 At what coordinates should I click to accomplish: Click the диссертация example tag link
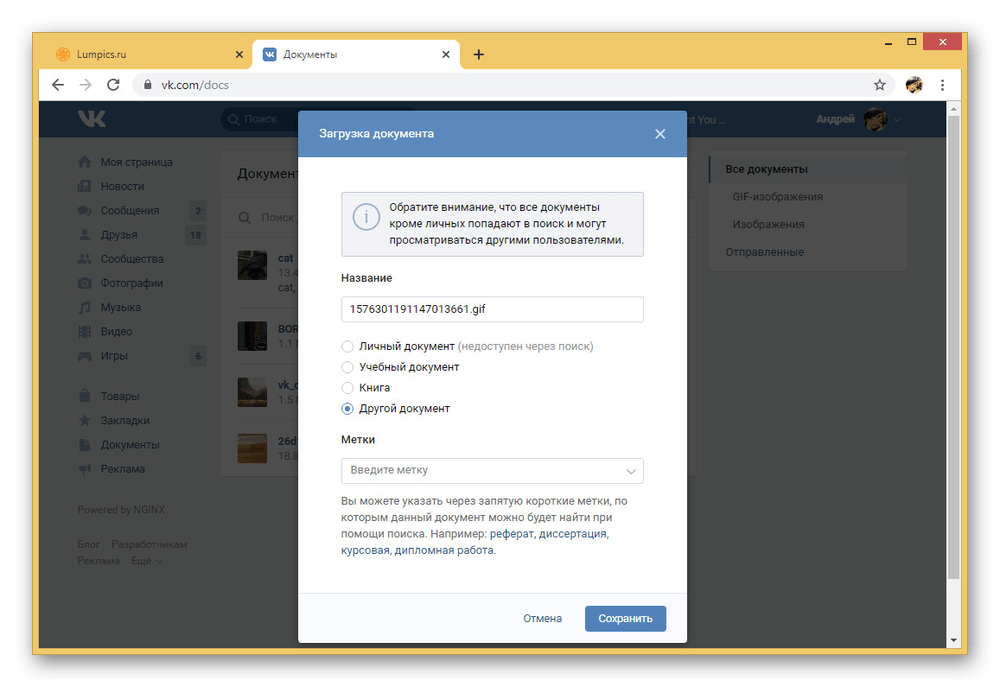(573, 534)
